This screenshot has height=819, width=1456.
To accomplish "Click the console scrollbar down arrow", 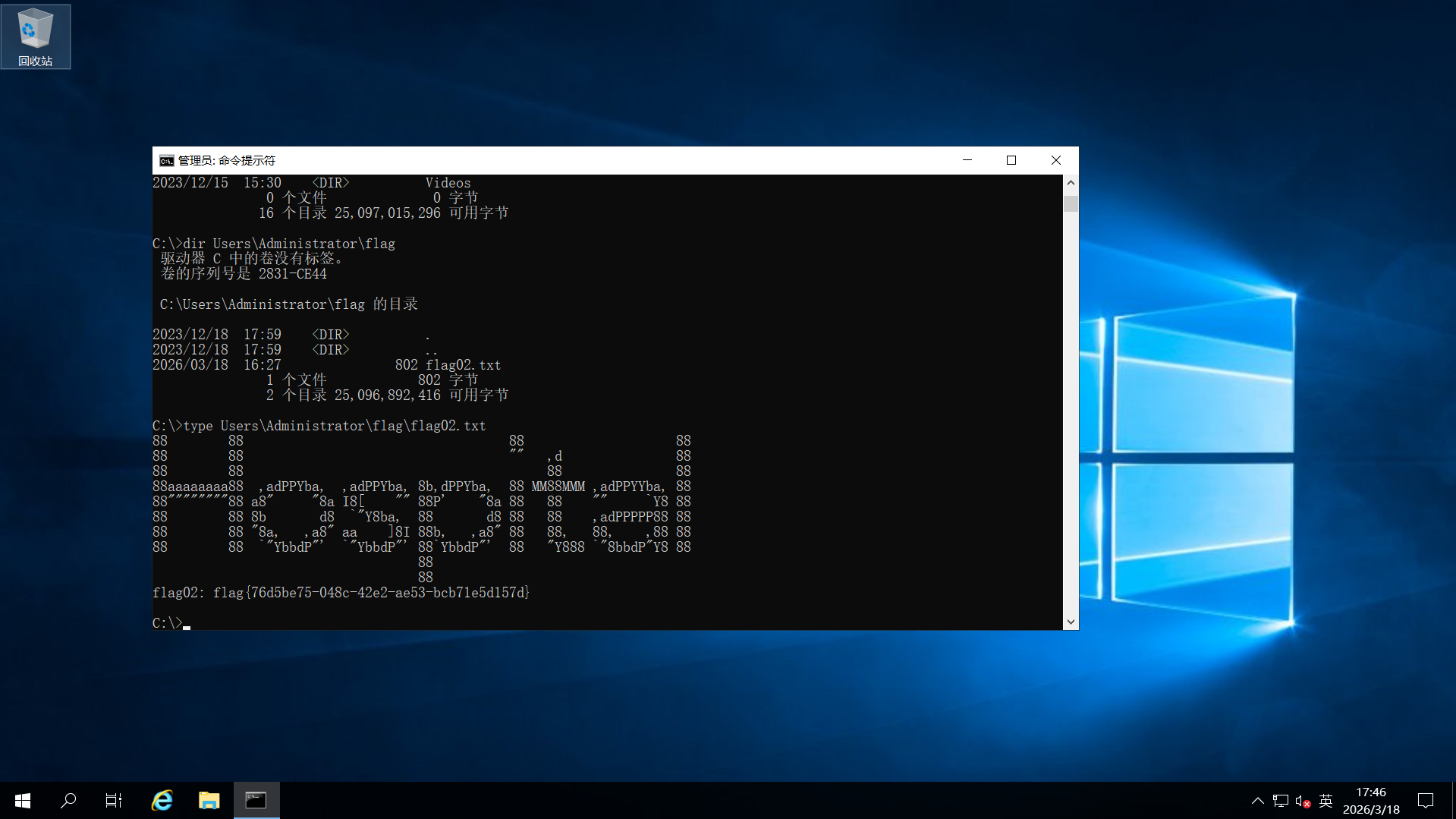I will (x=1071, y=622).
